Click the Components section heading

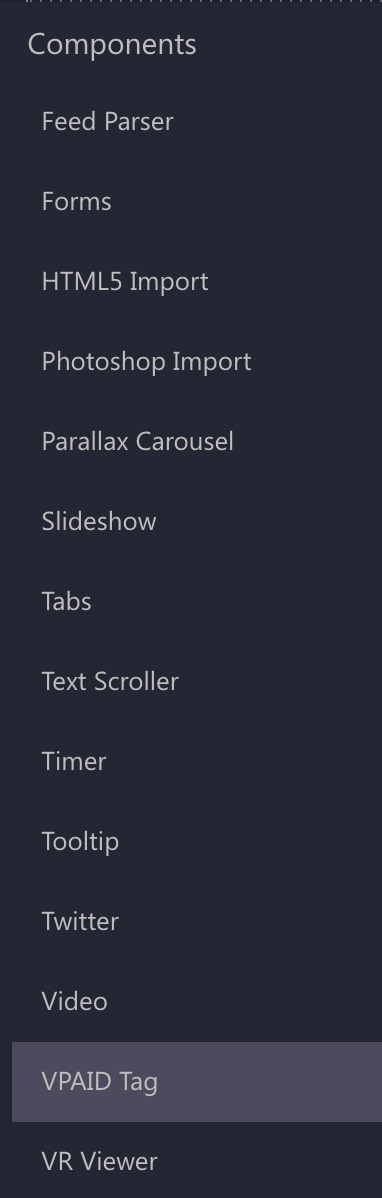[112, 44]
